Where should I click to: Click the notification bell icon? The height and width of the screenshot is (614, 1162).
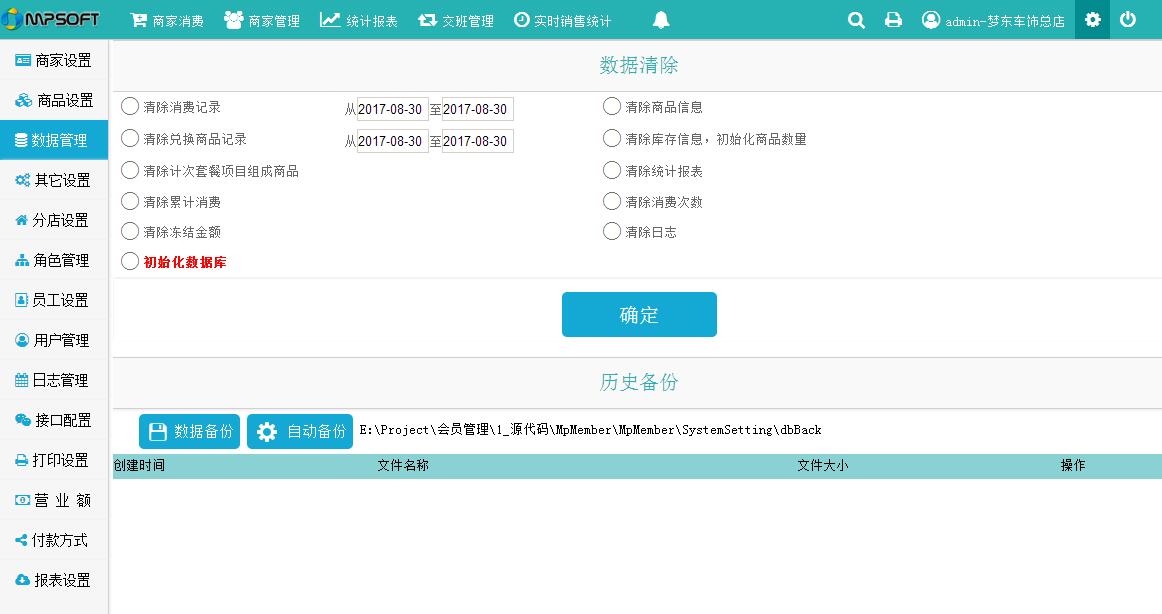pyautogui.click(x=661, y=20)
